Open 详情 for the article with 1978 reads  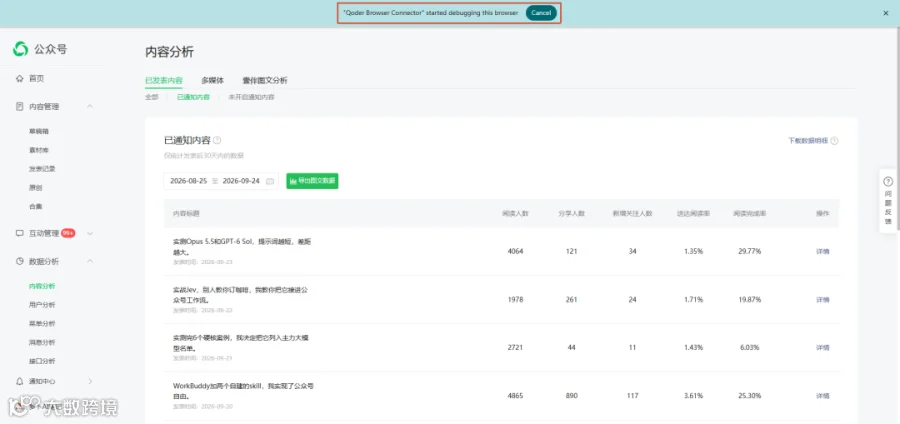823,299
